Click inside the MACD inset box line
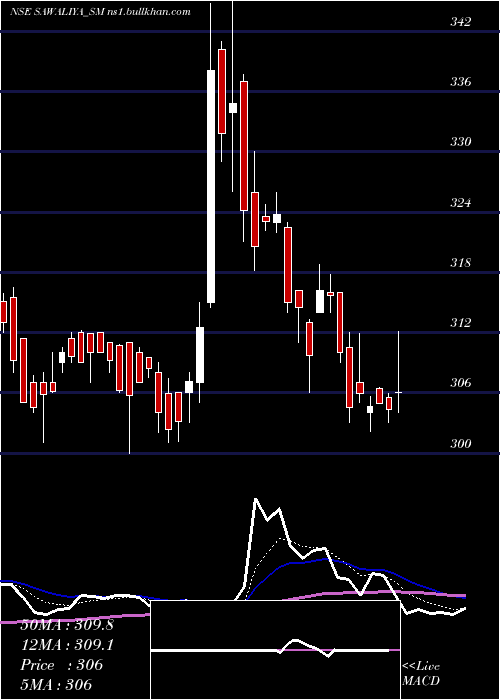This screenshot has width=500, height=700. tap(275, 651)
